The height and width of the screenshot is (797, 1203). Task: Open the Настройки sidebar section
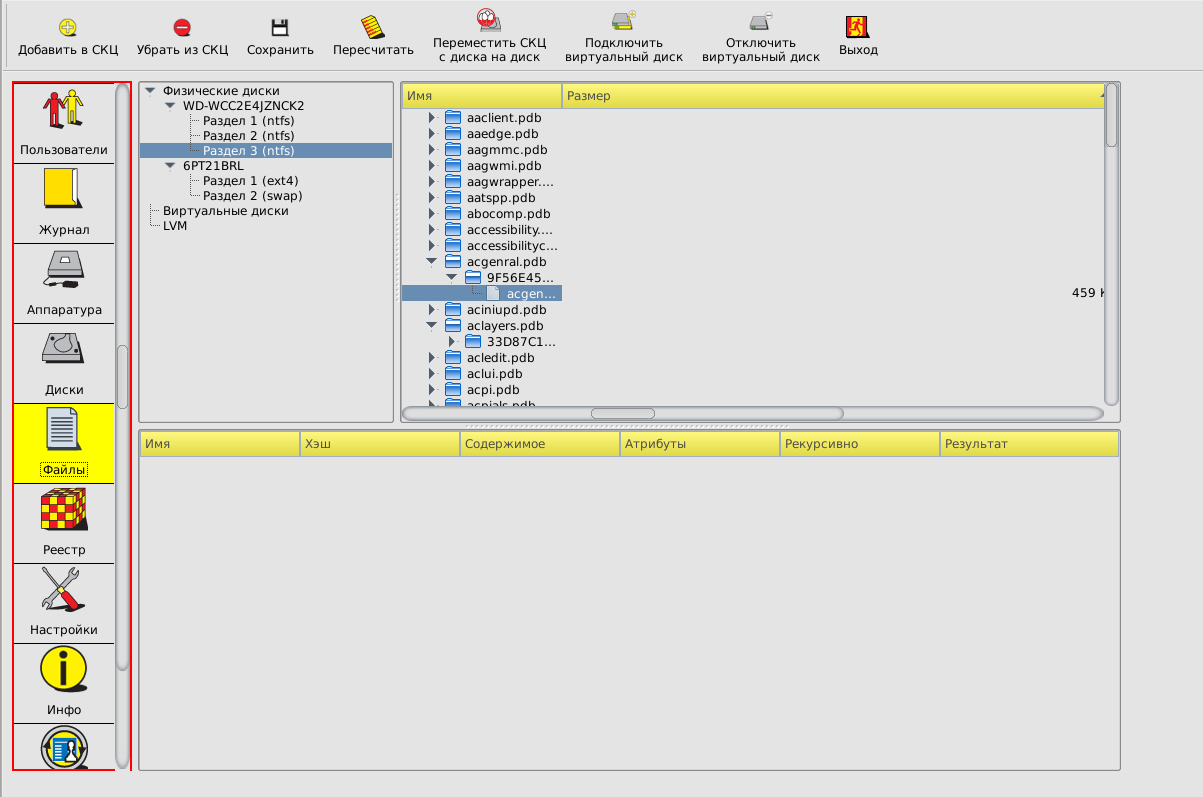tap(64, 604)
